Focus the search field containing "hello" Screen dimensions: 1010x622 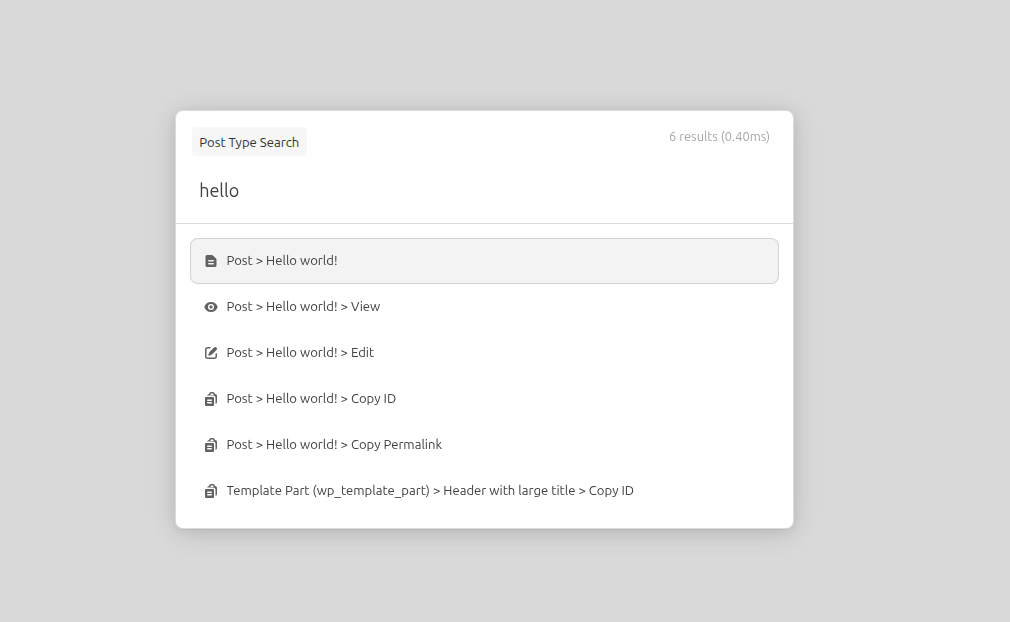(x=484, y=190)
